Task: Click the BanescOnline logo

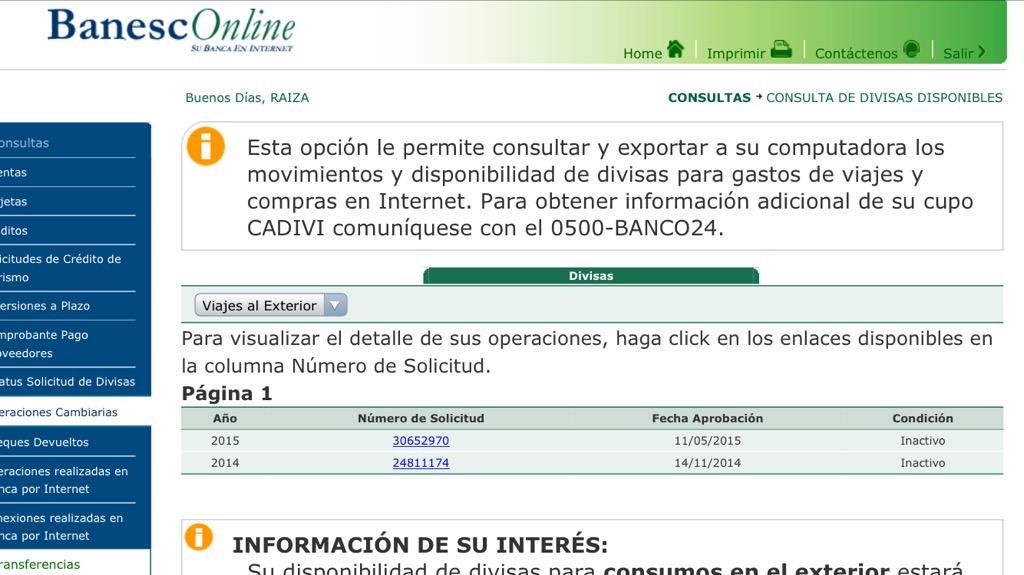Action: click(172, 31)
